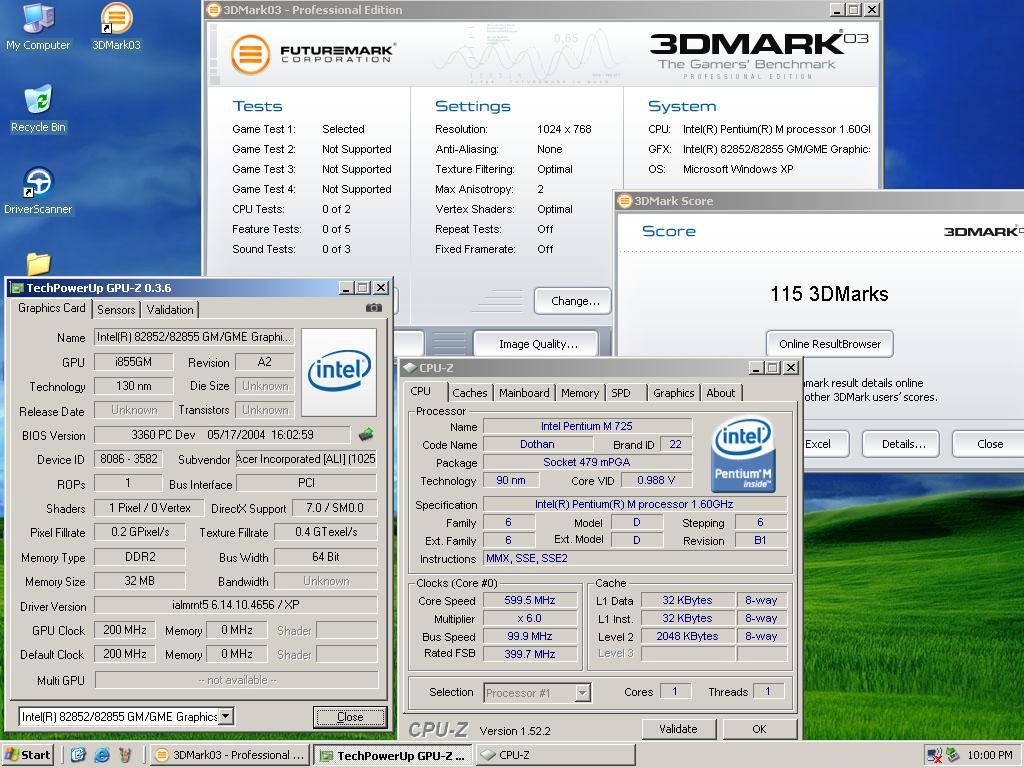Click the GPU name field in GPU-Z
This screenshot has width=1024, height=768.
pyautogui.click(x=194, y=337)
